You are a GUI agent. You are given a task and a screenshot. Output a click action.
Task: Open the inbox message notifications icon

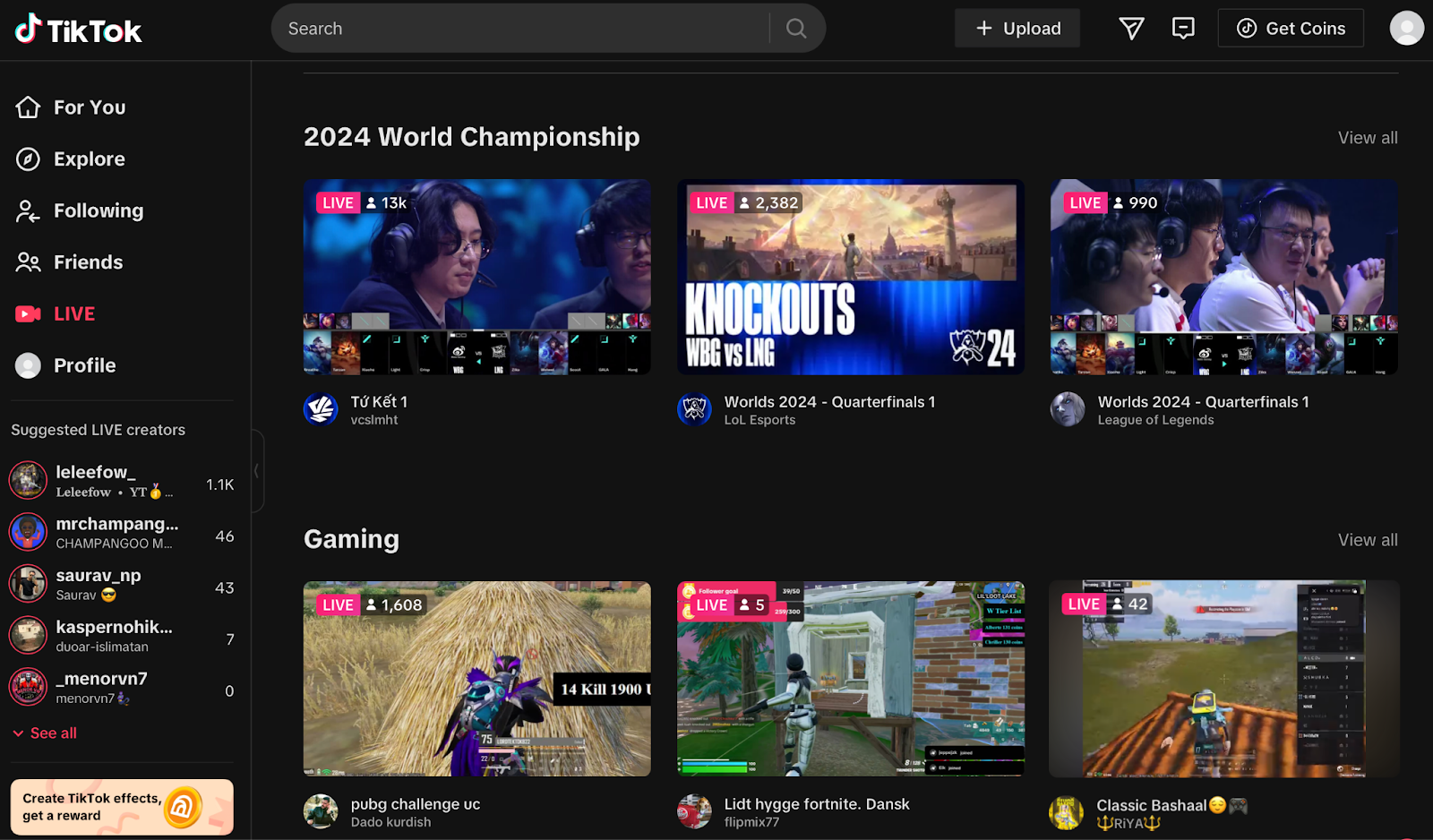[x=1183, y=28]
